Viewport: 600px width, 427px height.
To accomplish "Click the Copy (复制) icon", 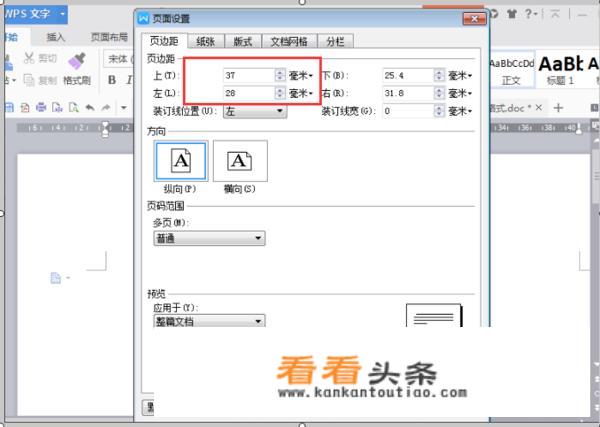I will pos(29,80).
